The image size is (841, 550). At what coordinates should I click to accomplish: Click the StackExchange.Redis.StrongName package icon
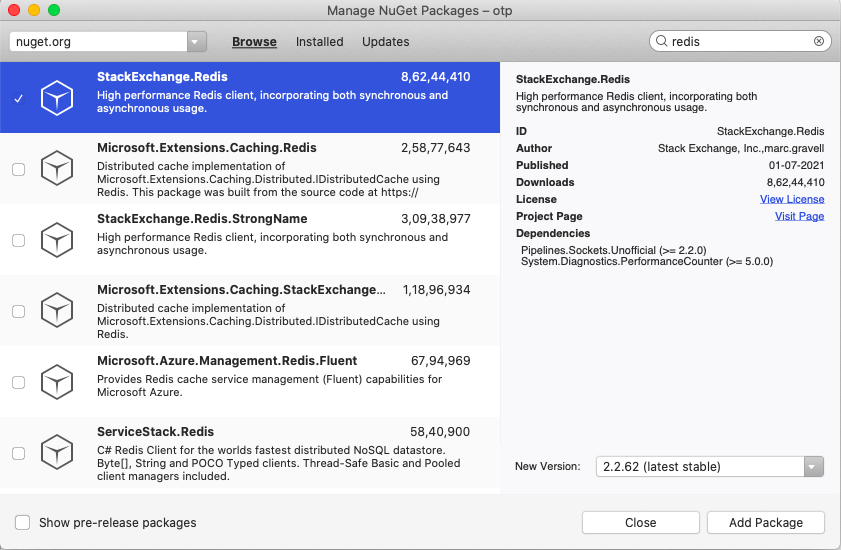(57, 240)
